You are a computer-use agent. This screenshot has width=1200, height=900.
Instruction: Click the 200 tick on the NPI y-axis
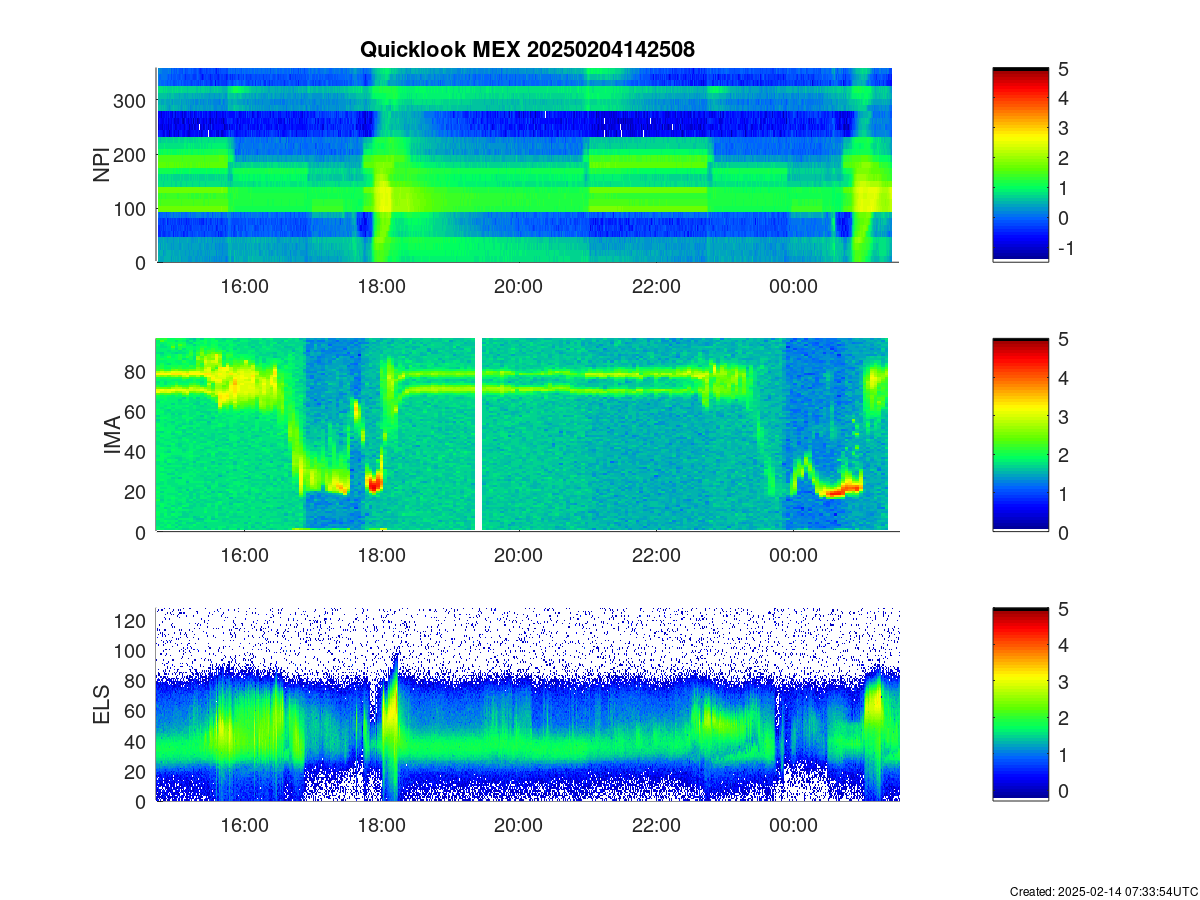[132, 154]
